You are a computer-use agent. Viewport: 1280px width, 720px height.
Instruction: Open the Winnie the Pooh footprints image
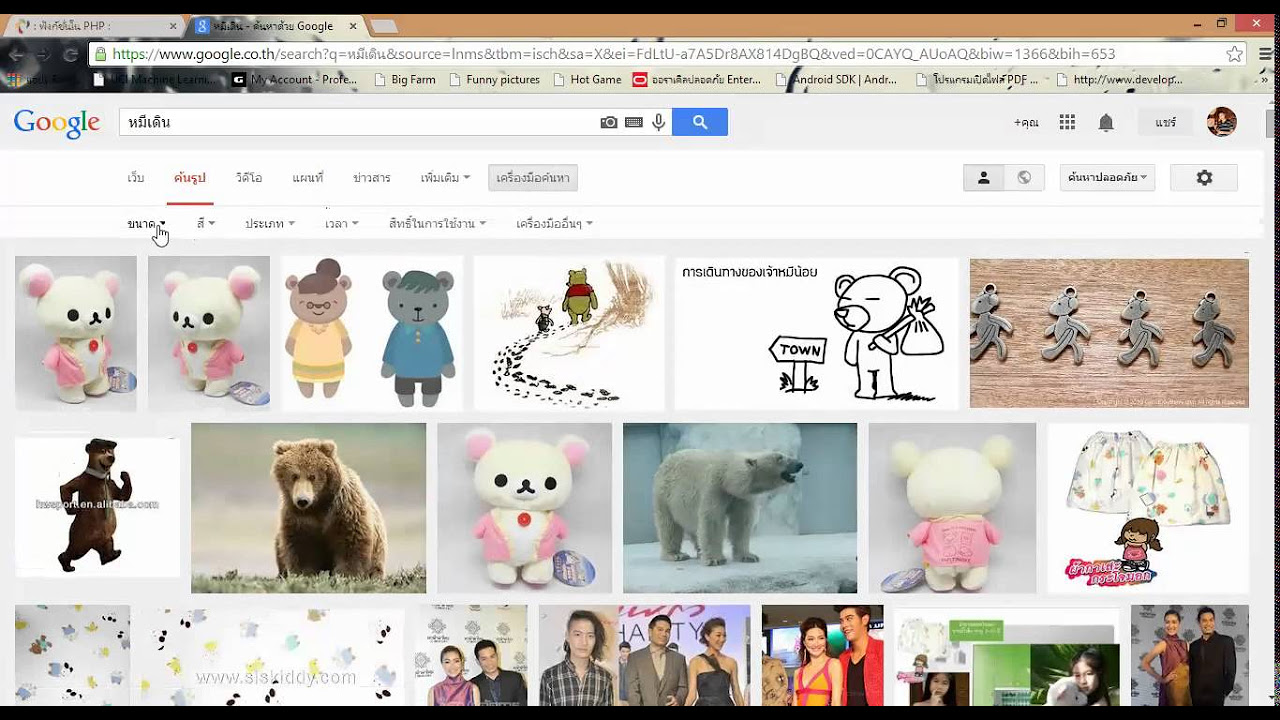click(x=569, y=334)
